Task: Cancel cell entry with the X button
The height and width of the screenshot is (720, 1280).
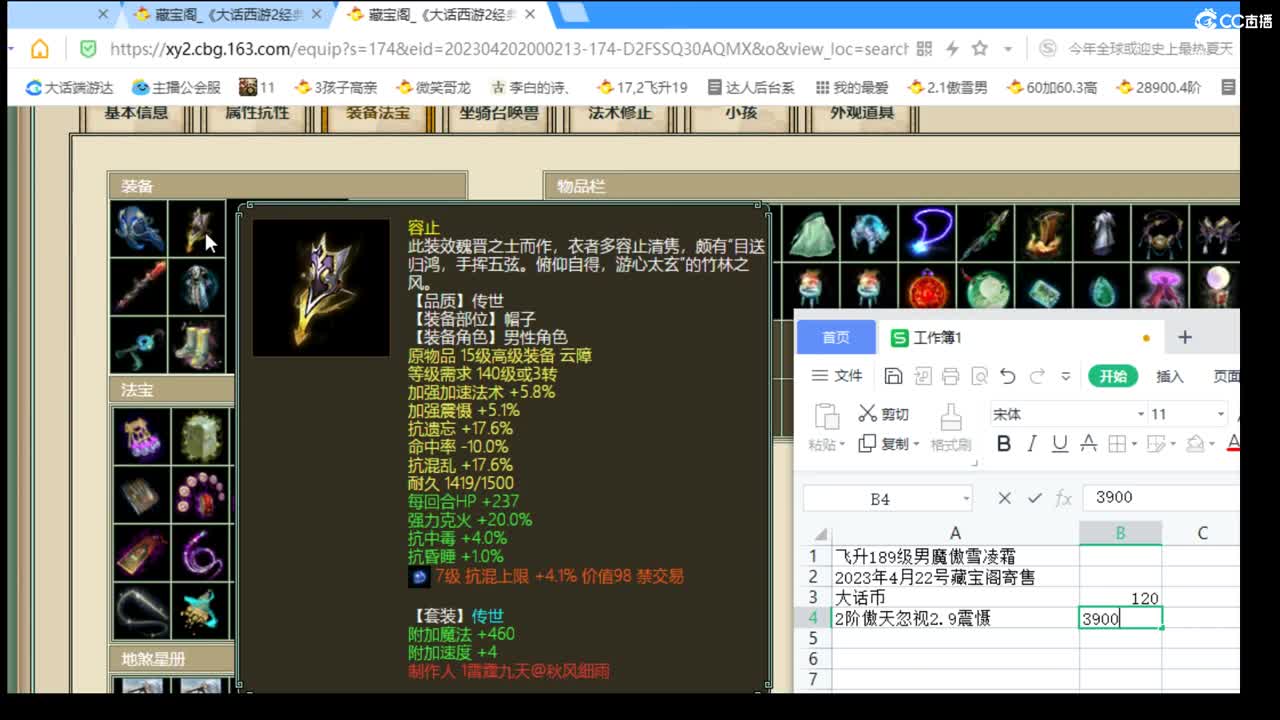Action: [x=1005, y=498]
